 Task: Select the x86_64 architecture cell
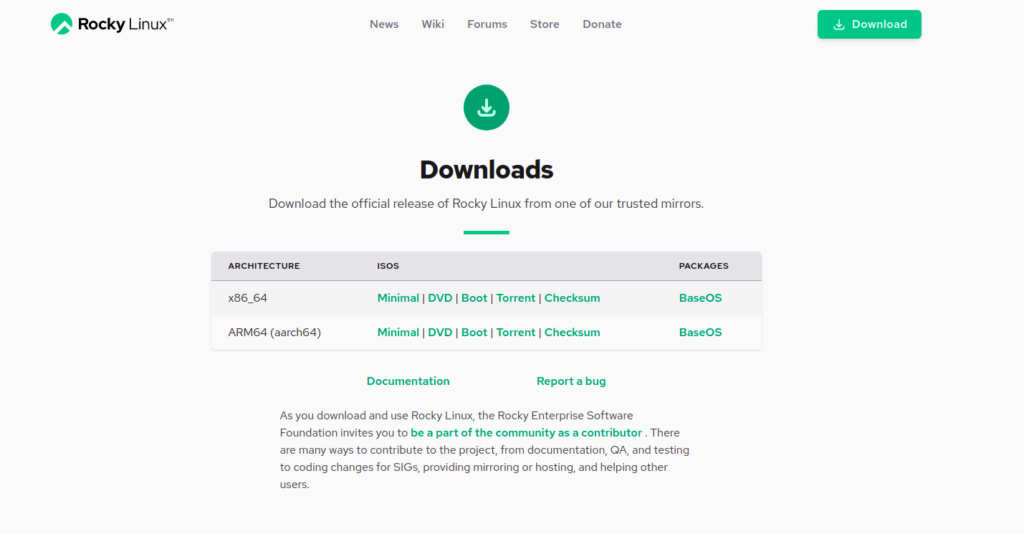[x=248, y=298]
